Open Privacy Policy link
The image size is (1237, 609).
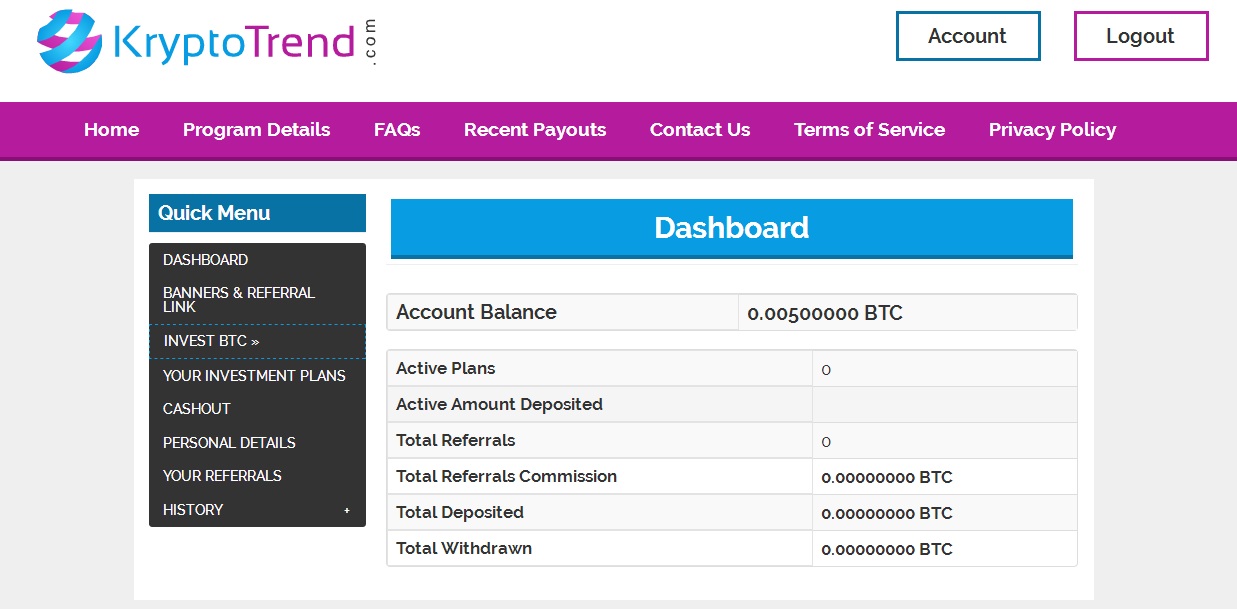pos(1052,130)
